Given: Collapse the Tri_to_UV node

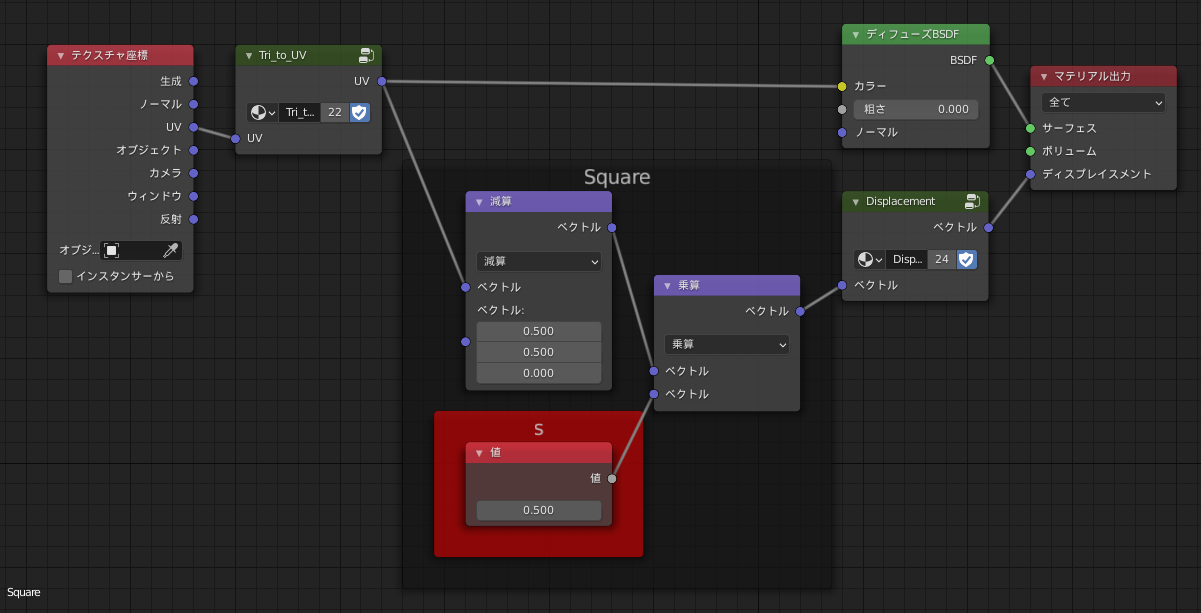Looking at the screenshot, I should [x=249, y=55].
